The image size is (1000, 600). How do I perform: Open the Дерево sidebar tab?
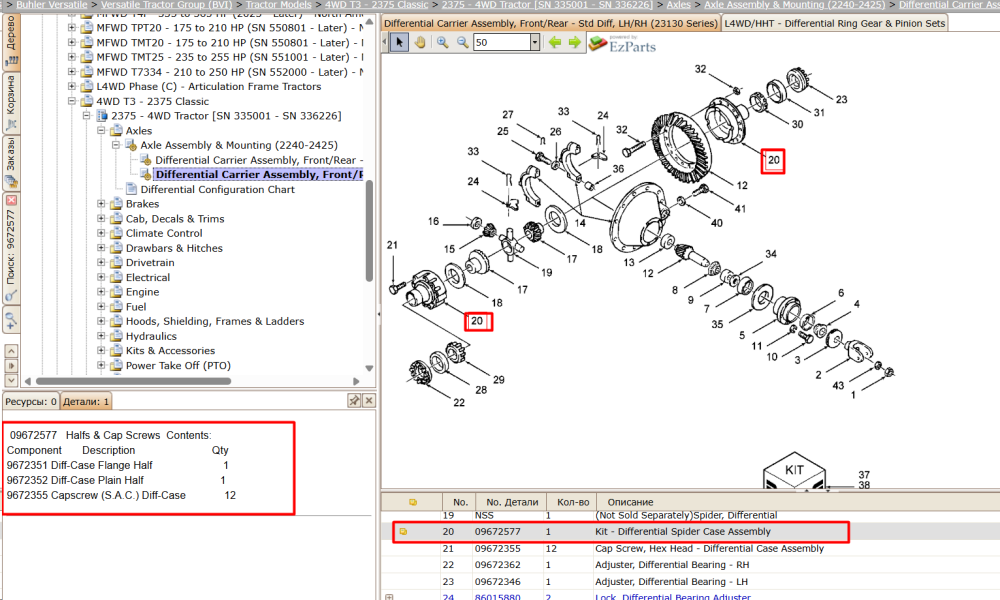coord(11,40)
